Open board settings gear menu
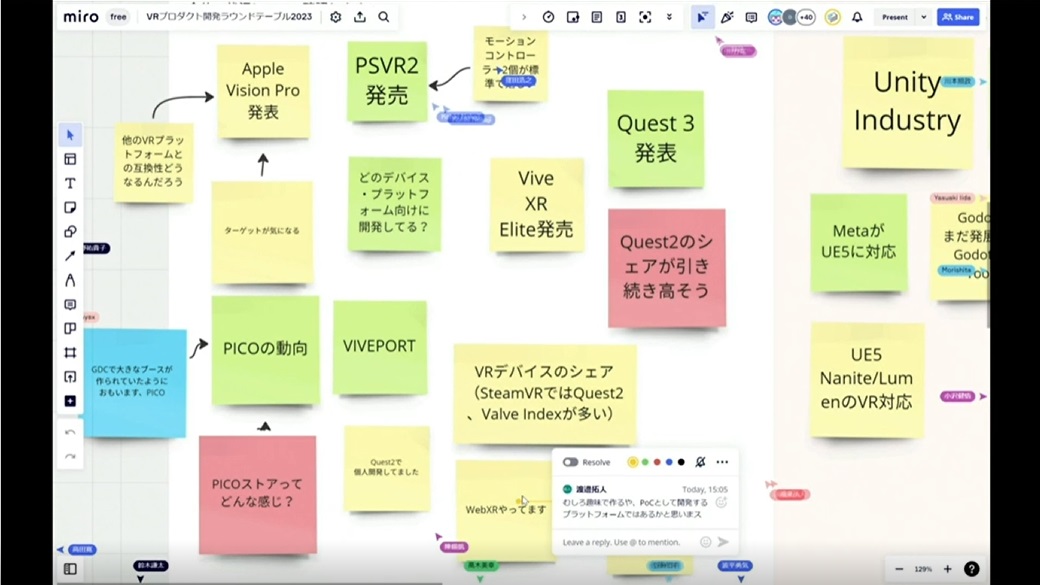 click(336, 17)
